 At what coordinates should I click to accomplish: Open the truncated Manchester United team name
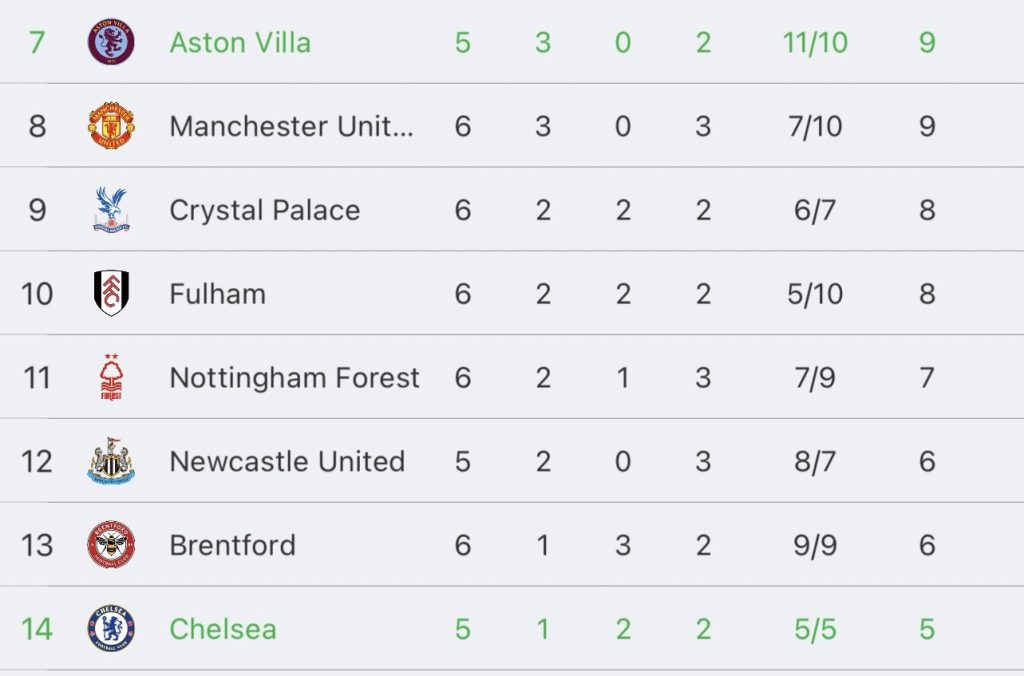click(291, 126)
